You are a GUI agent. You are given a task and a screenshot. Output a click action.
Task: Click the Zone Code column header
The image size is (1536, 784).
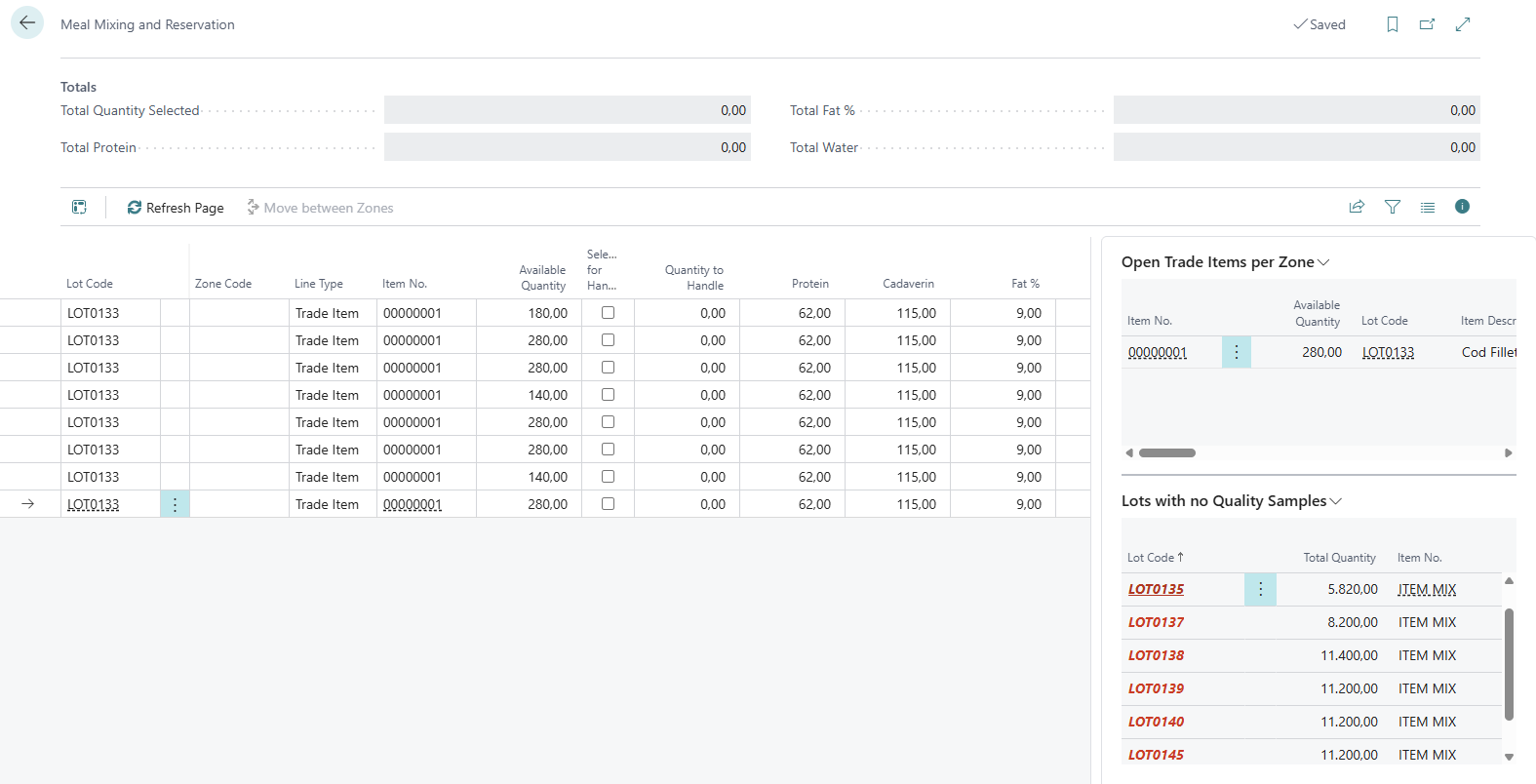pos(223,284)
